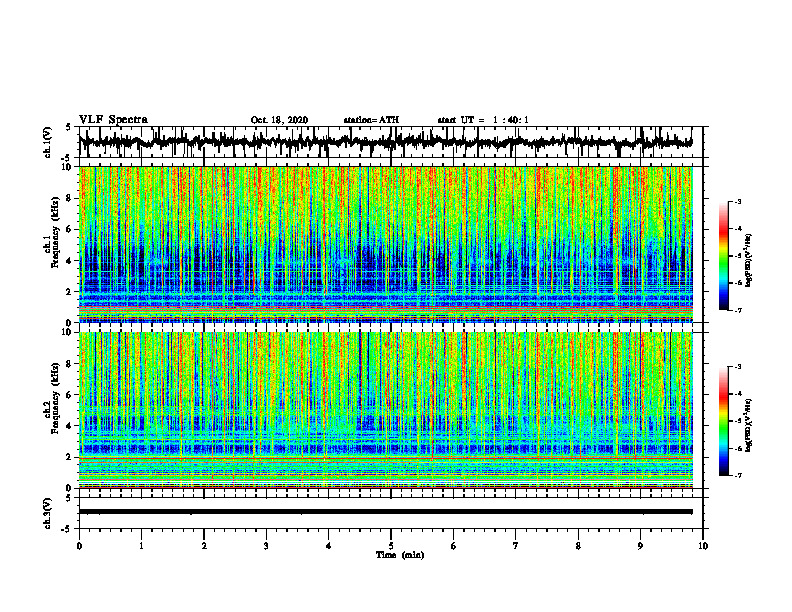Click the ch.1 spectrogram panel
The image size is (792, 612).
point(385,244)
